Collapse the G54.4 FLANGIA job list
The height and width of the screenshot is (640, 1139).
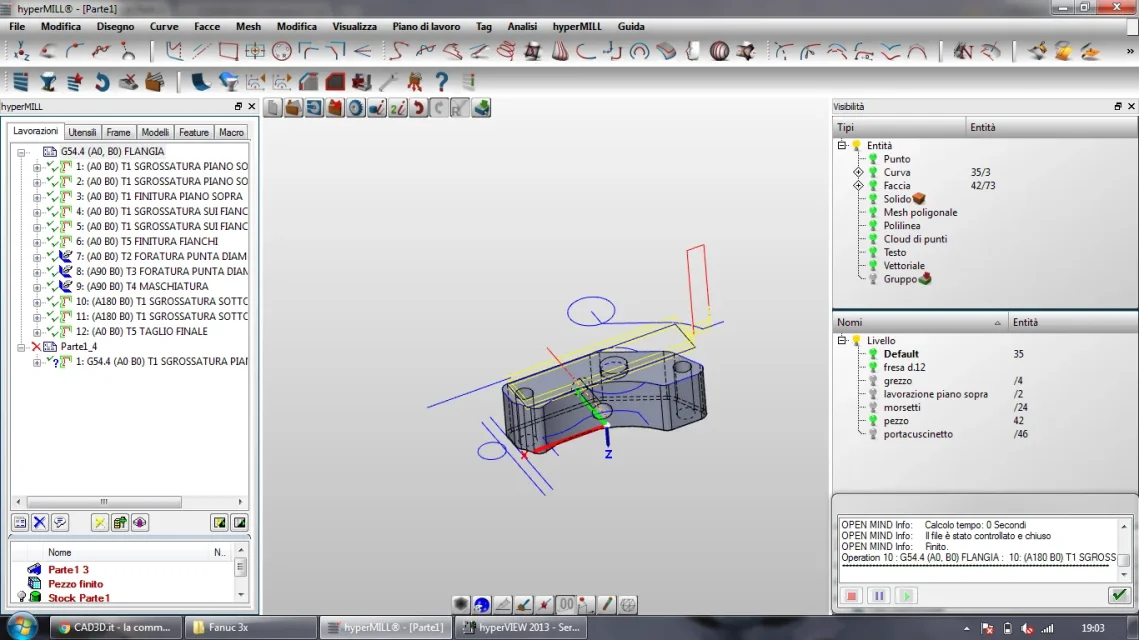(21, 152)
